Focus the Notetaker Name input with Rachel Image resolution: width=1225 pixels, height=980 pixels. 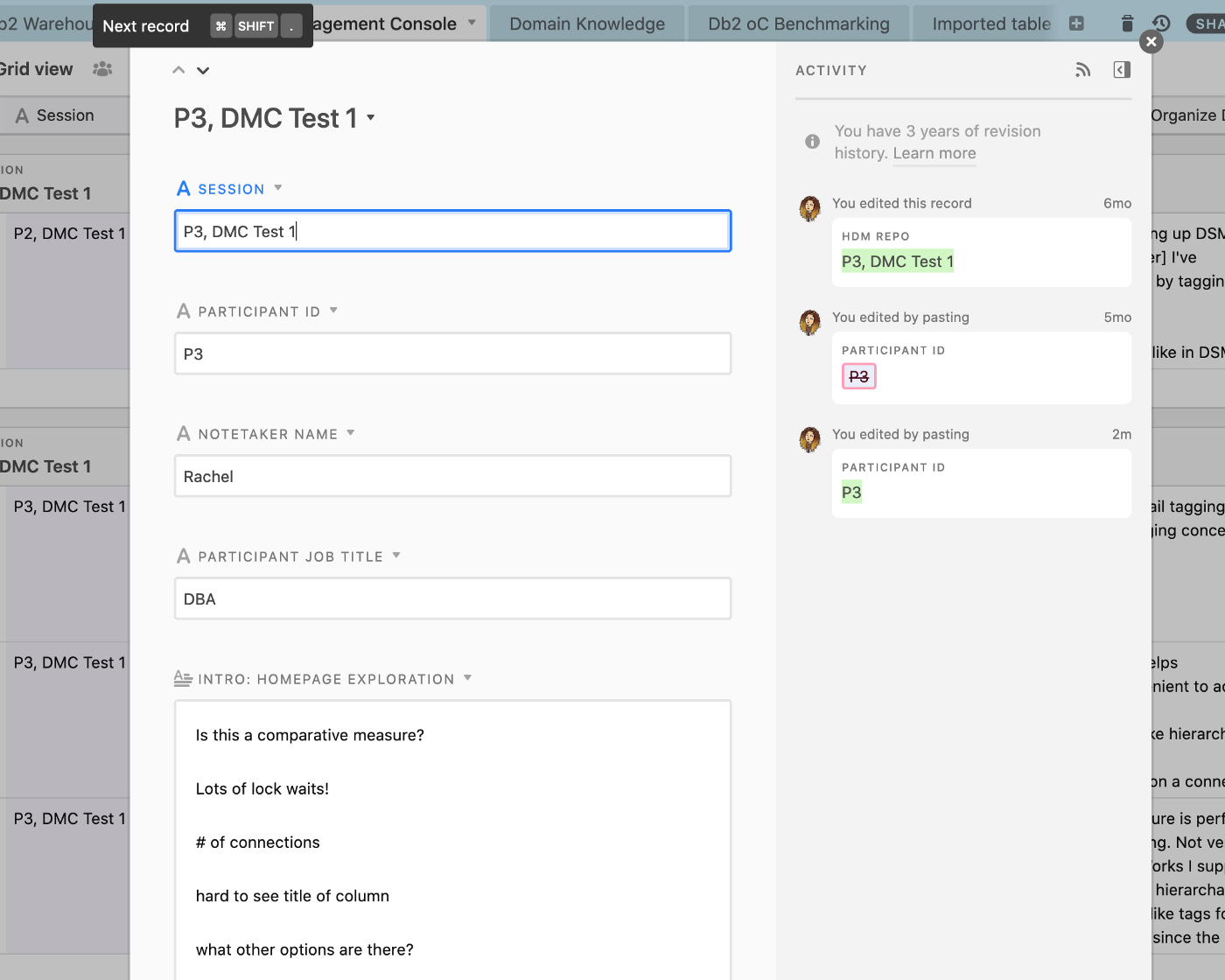pyautogui.click(x=452, y=476)
